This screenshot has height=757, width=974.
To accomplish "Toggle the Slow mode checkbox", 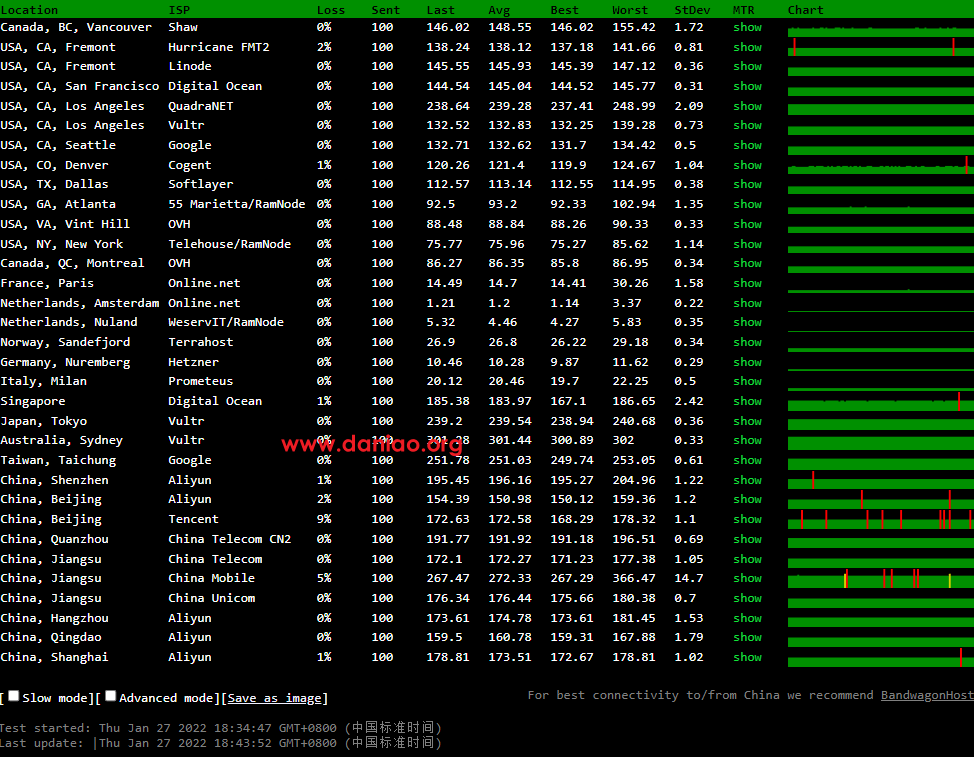I will [13, 696].
